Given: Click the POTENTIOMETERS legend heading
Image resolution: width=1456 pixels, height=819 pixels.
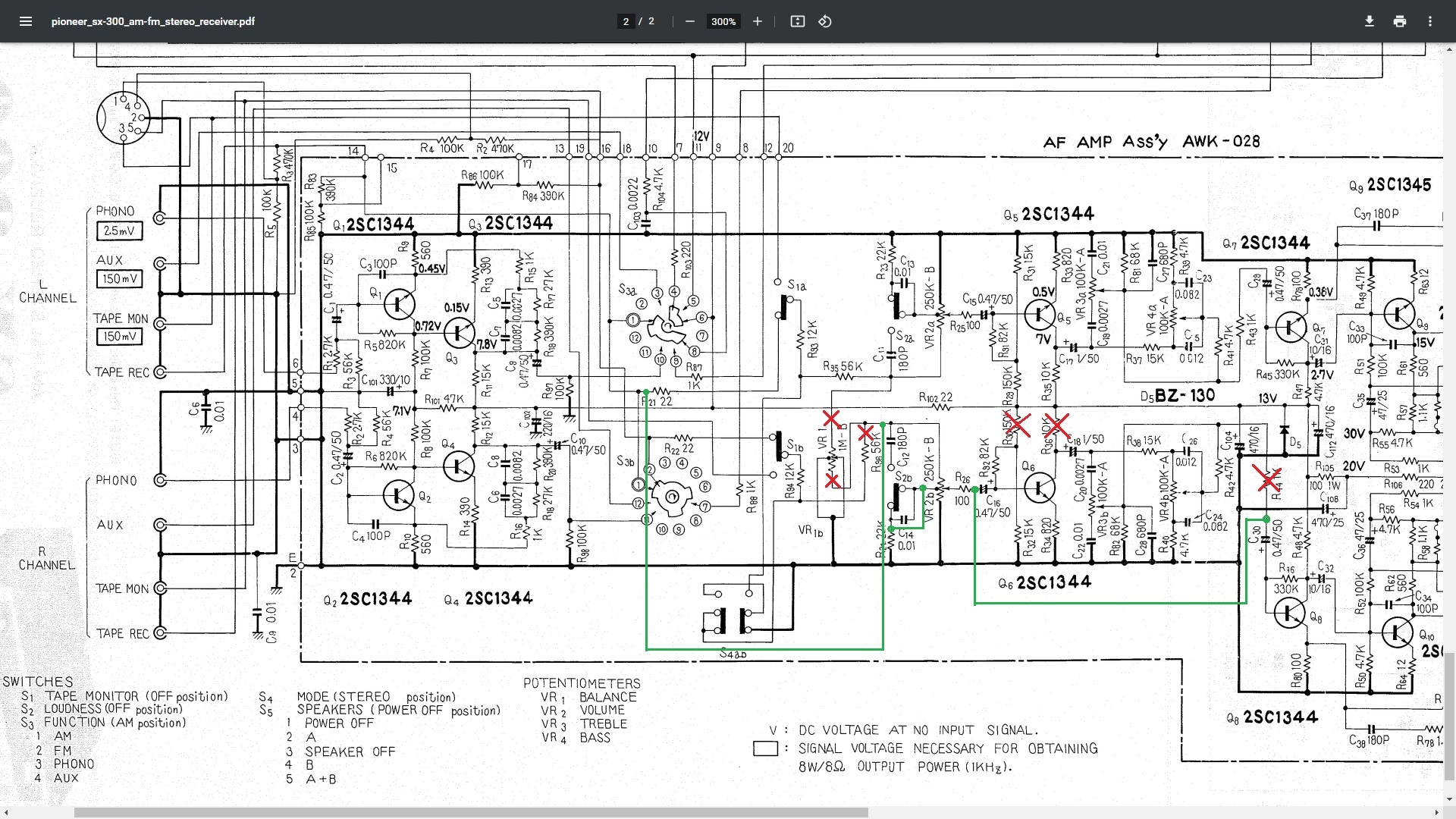Looking at the screenshot, I should pos(582,682).
